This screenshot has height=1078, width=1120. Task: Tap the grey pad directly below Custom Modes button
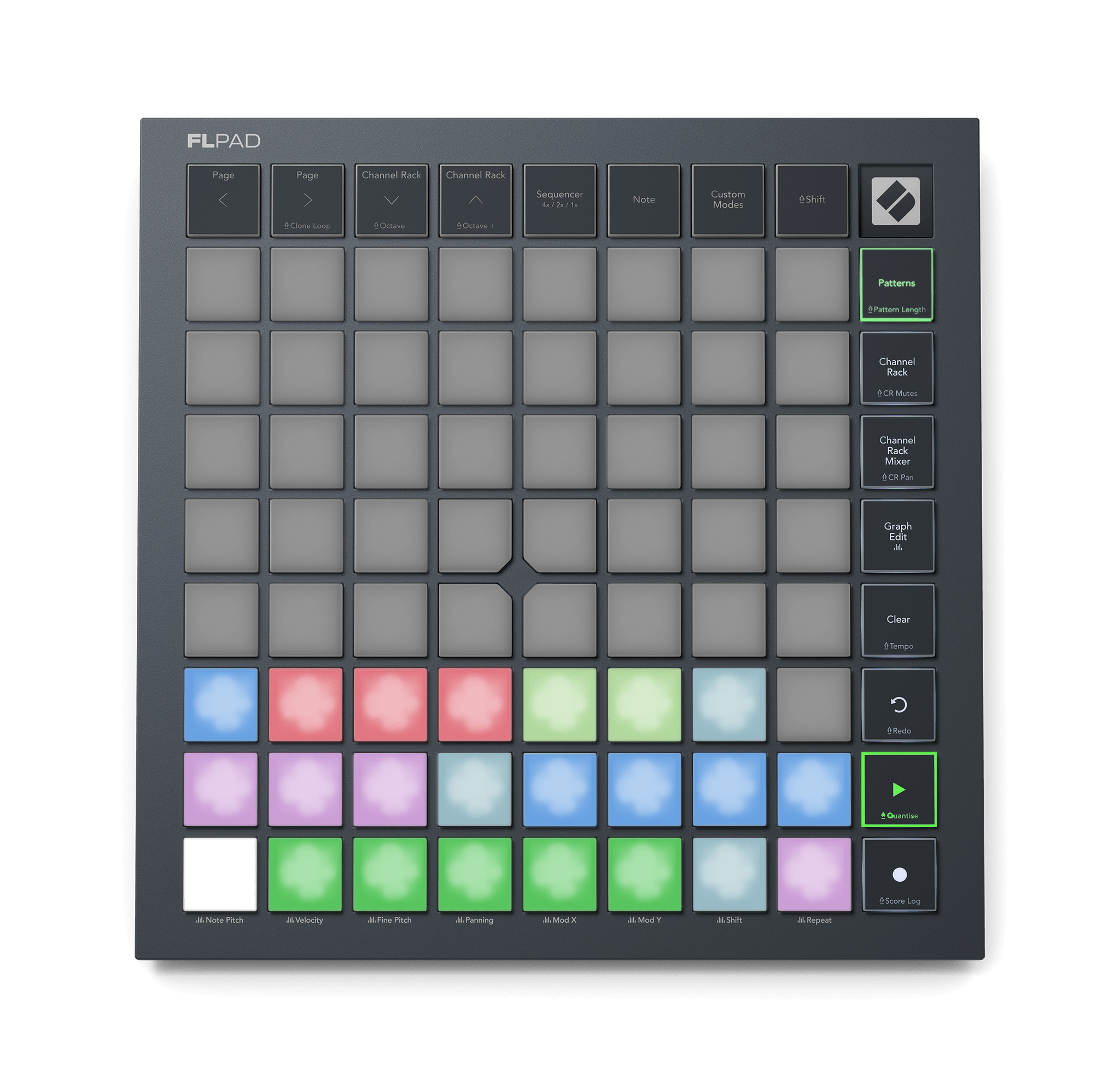(x=728, y=284)
